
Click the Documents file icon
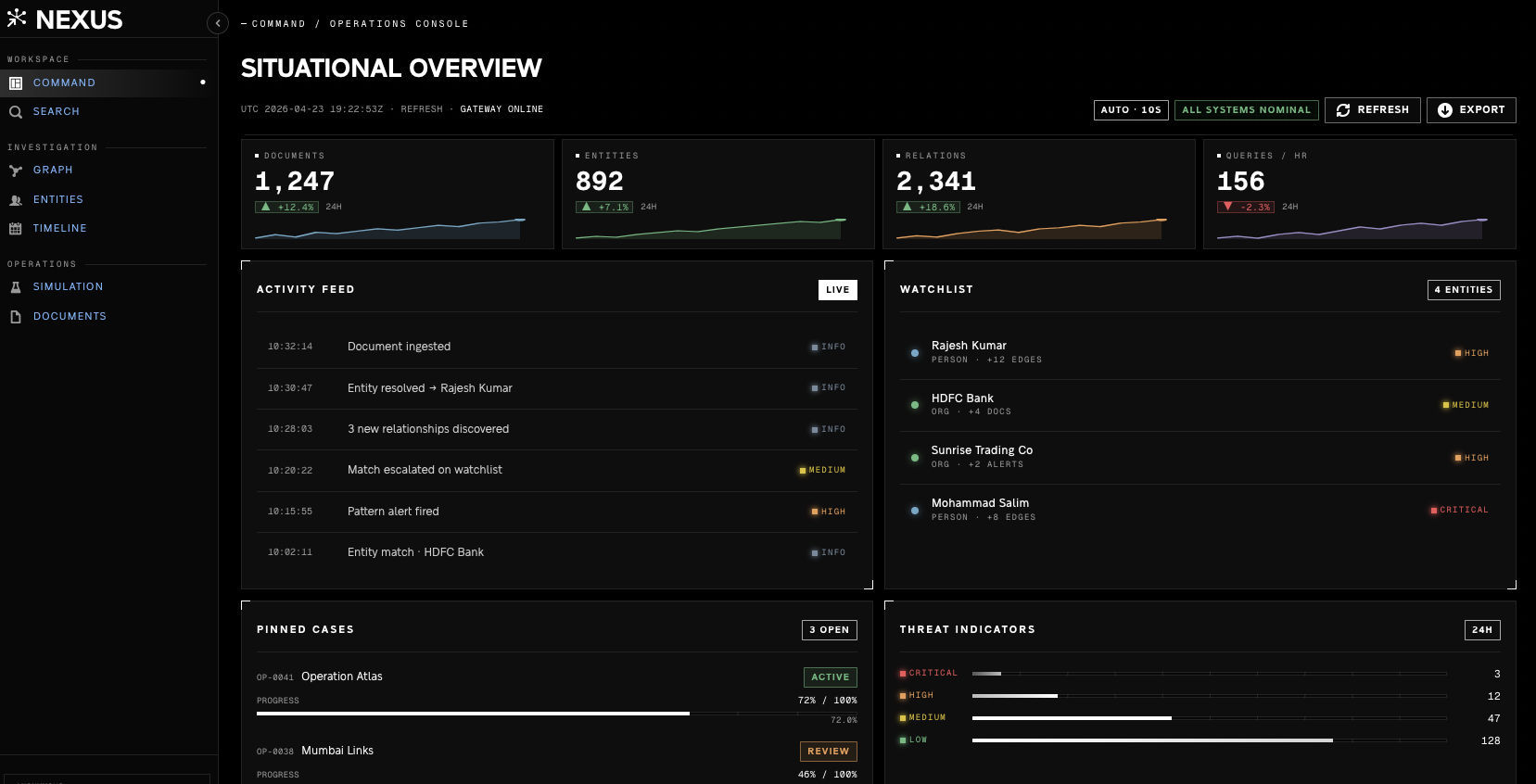coord(16,317)
